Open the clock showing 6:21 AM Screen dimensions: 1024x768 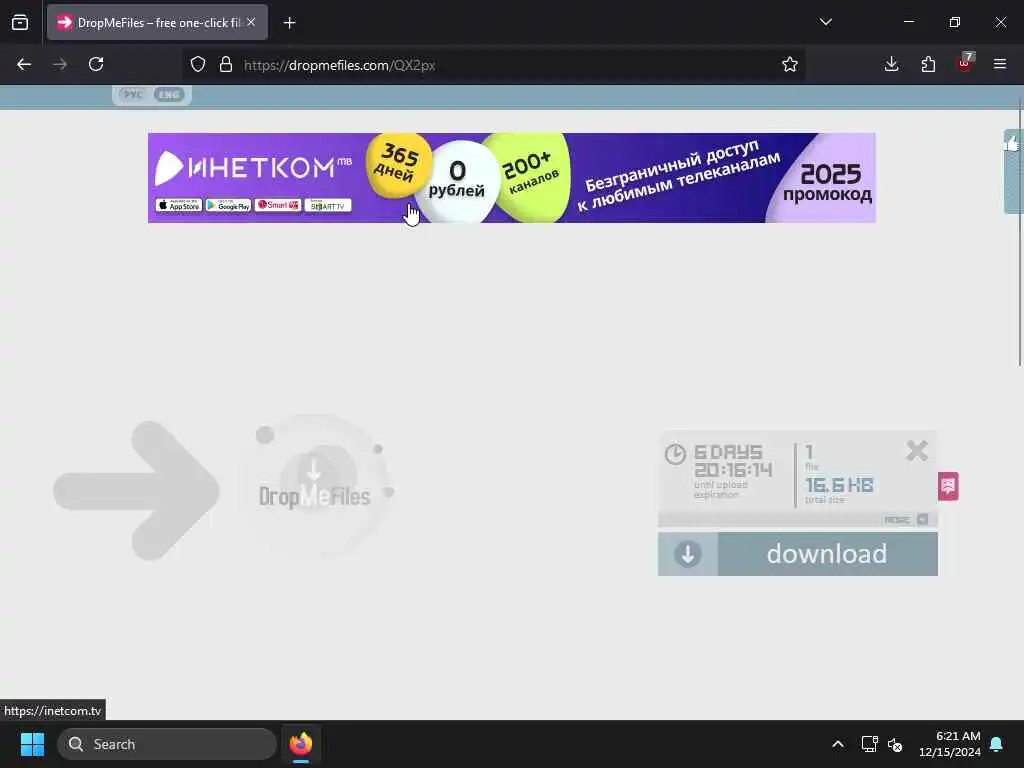[x=950, y=744]
